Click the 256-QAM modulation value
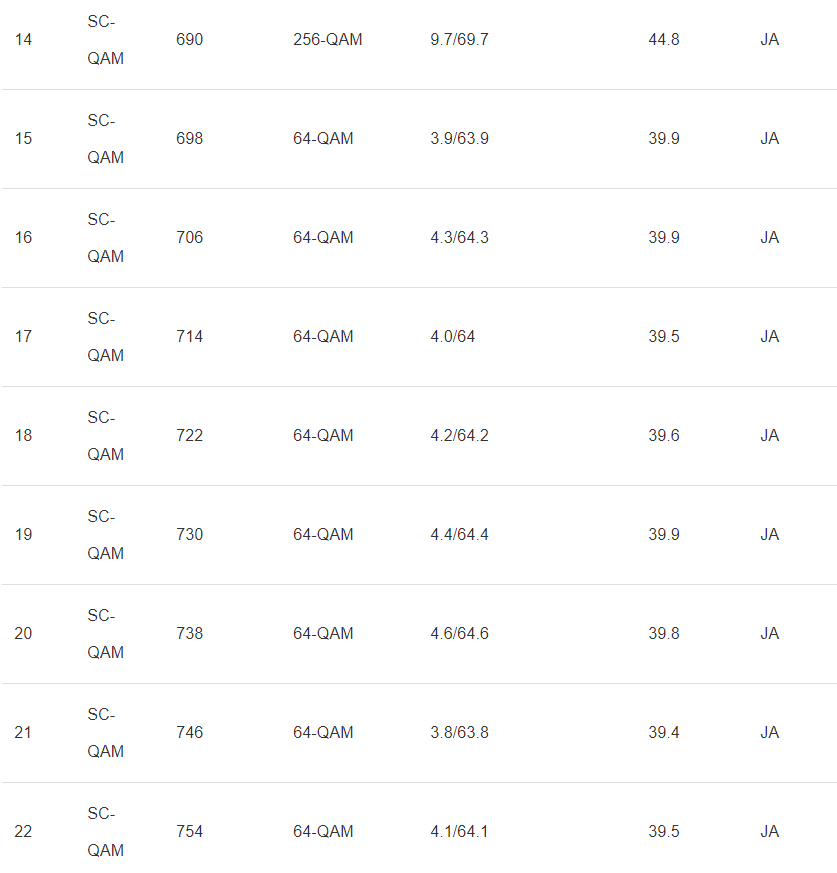The width and height of the screenshot is (837, 873). 327,40
